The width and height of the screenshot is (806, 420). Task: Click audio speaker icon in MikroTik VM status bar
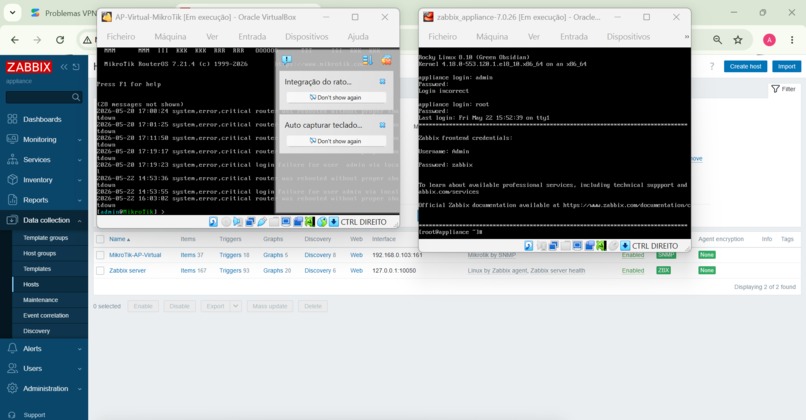(237, 222)
